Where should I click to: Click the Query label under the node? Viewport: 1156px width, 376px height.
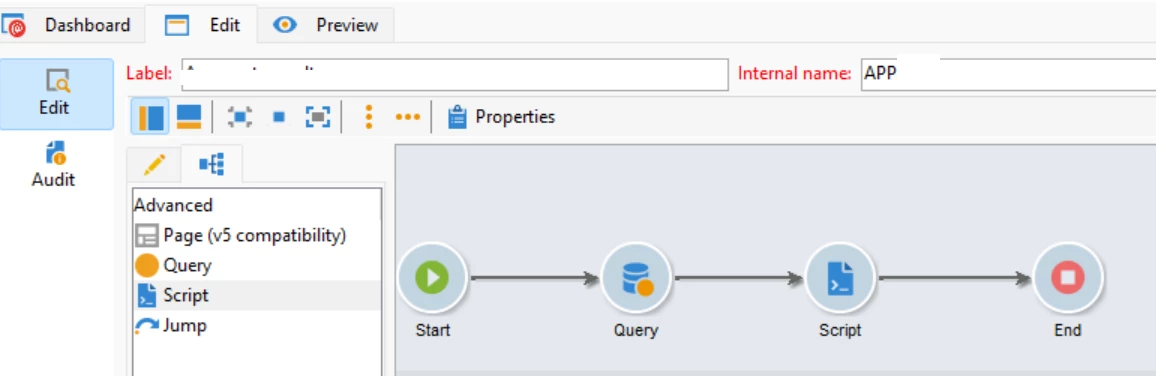click(636, 330)
